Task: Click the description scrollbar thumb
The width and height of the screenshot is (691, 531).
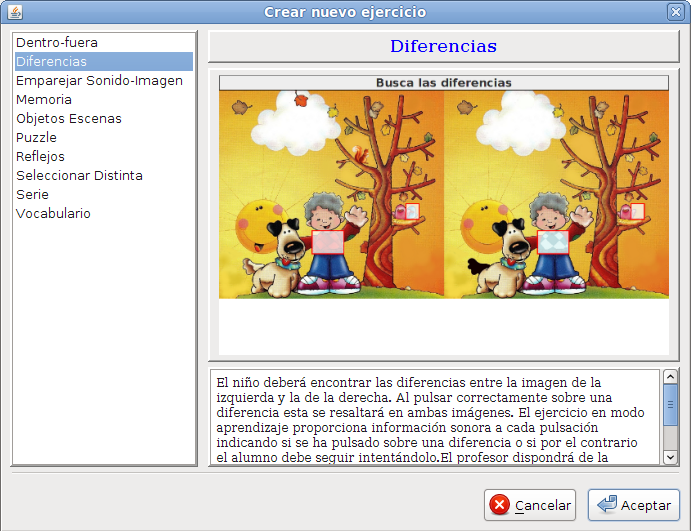Action: point(670,405)
